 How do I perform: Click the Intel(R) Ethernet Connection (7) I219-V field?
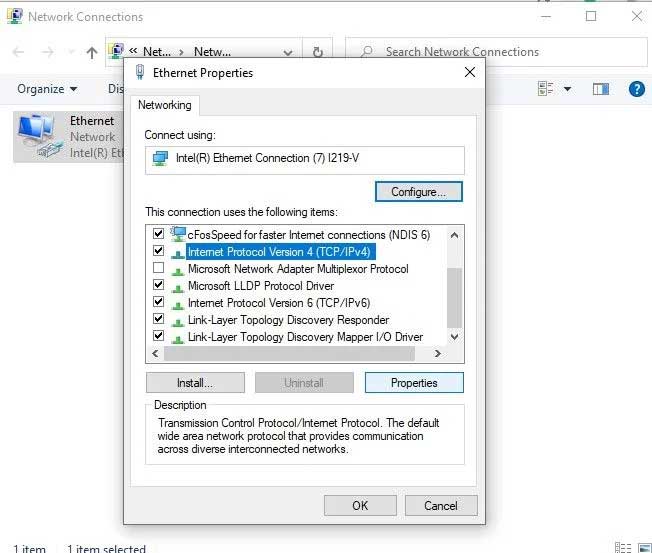click(305, 160)
